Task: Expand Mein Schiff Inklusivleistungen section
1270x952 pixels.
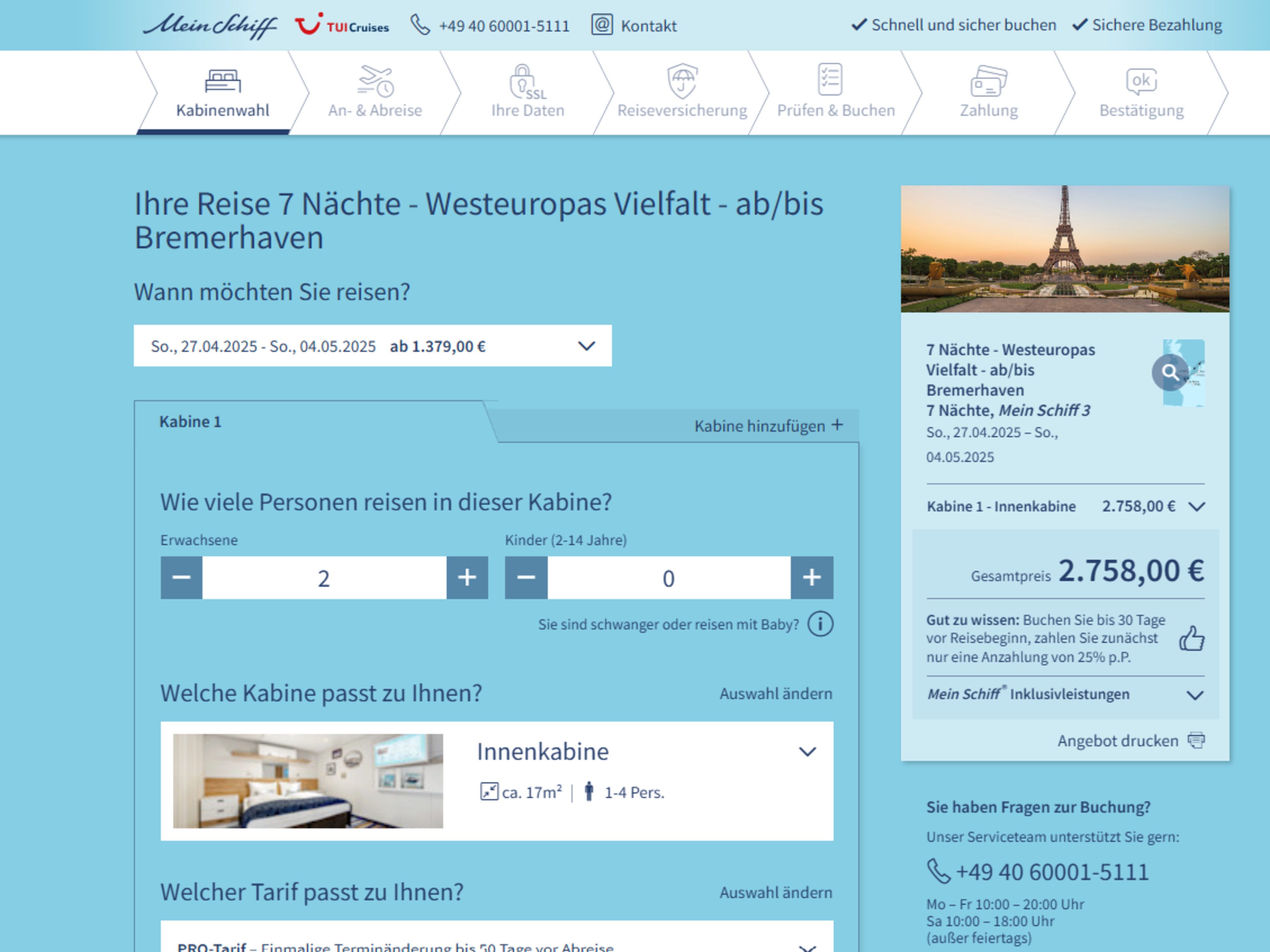Action: click(x=1195, y=695)
